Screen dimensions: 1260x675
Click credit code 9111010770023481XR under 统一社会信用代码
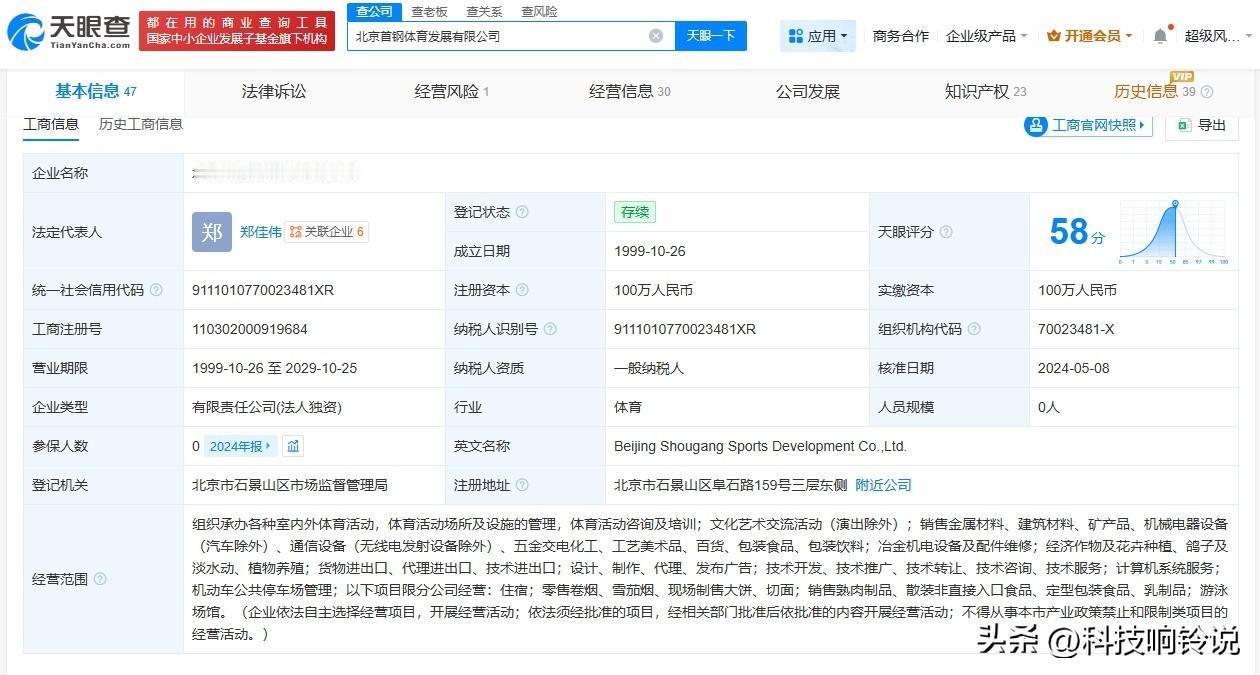tap(263, 290)
